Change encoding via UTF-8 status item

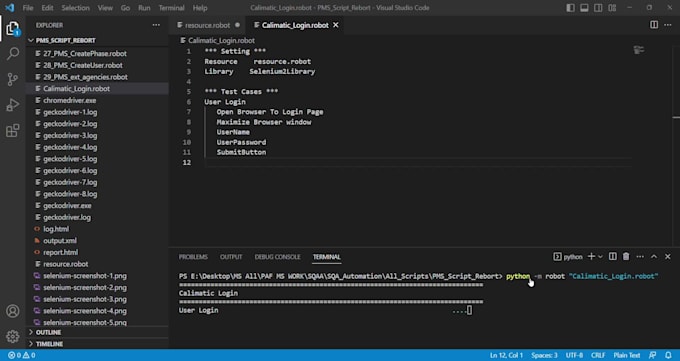[x=574, y=355]
